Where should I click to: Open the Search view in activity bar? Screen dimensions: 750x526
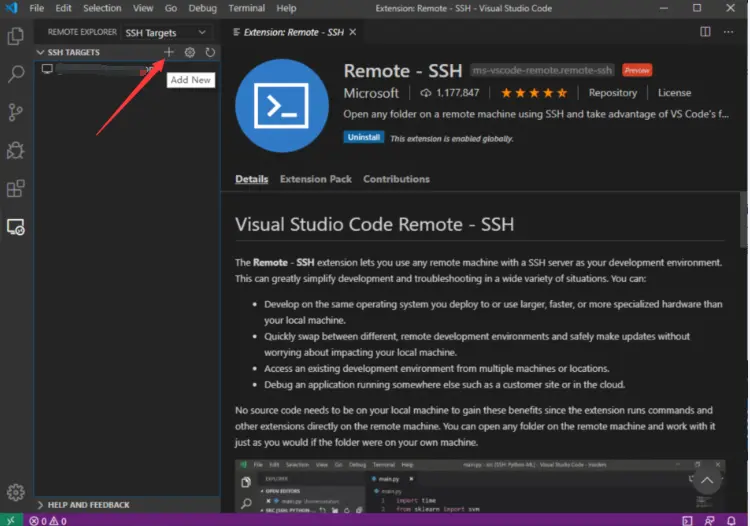point(16,74)
